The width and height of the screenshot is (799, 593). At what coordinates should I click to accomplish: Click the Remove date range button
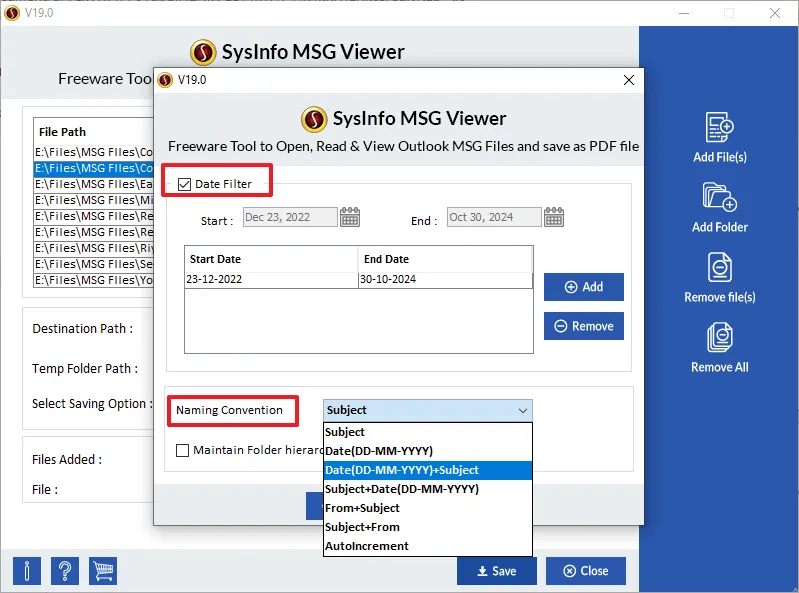tap(584, 326)
